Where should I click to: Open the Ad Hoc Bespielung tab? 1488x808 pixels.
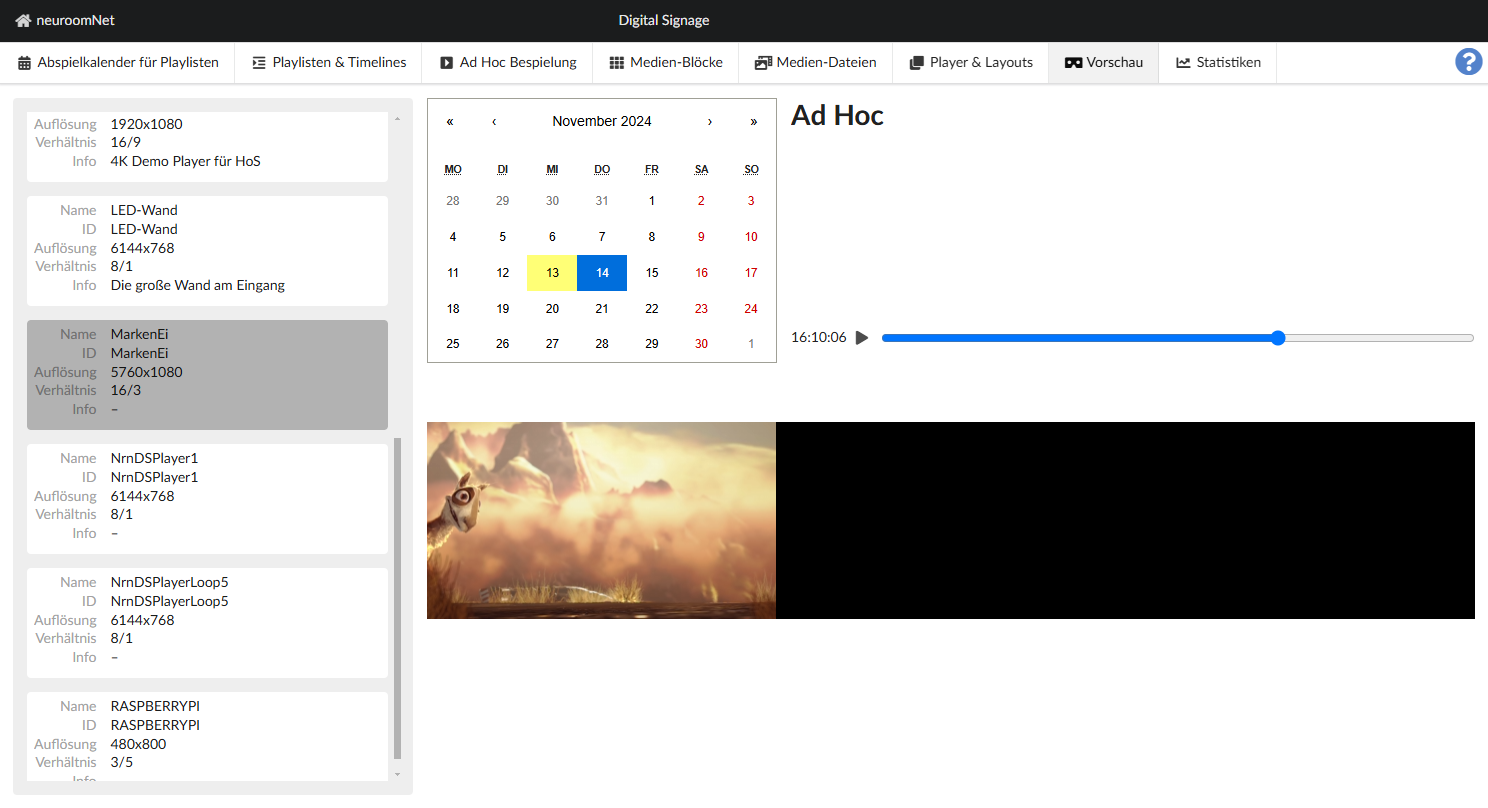click(x=508, y=62)
